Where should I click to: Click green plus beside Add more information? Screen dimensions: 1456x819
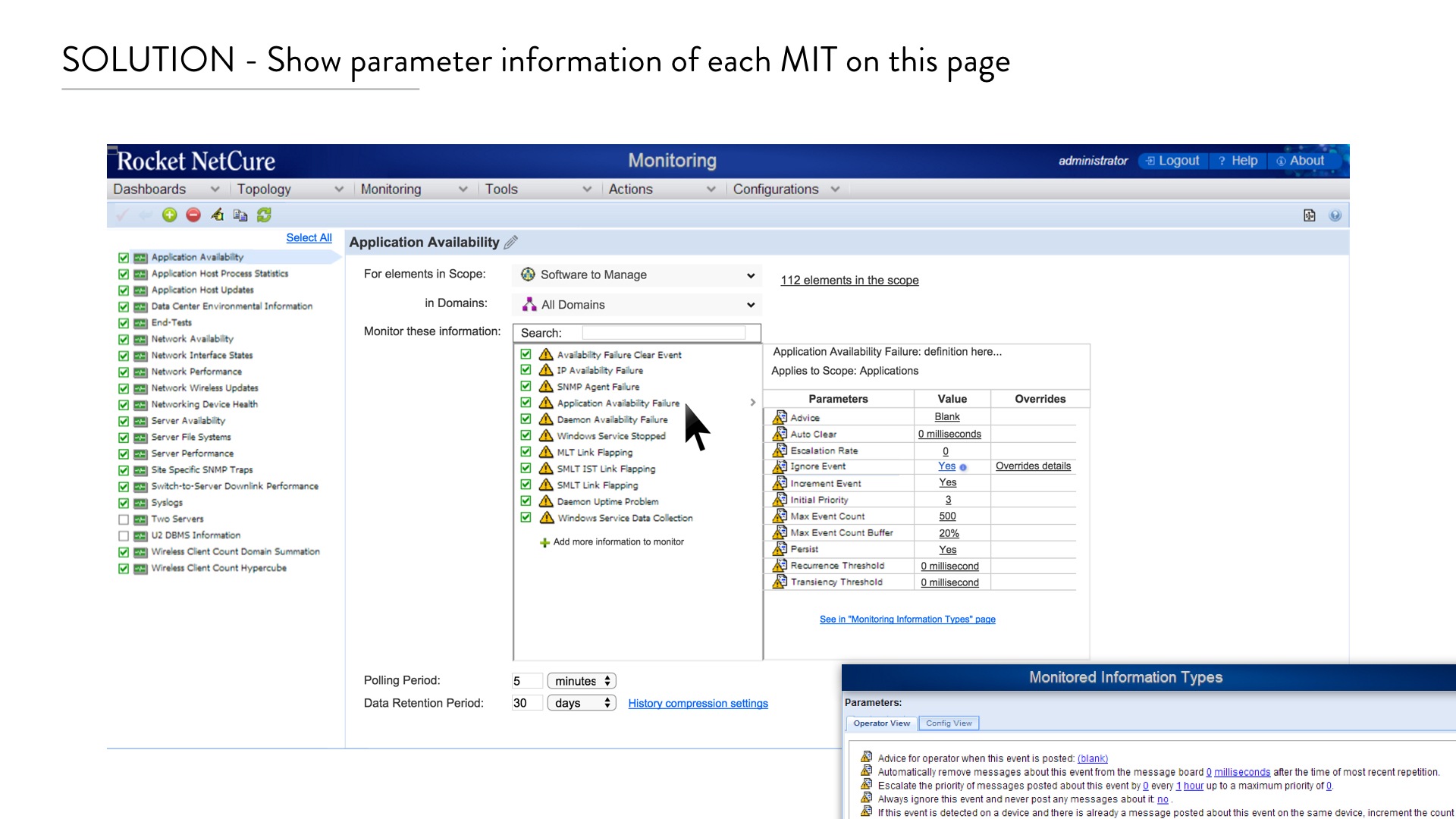click(544, 542)
